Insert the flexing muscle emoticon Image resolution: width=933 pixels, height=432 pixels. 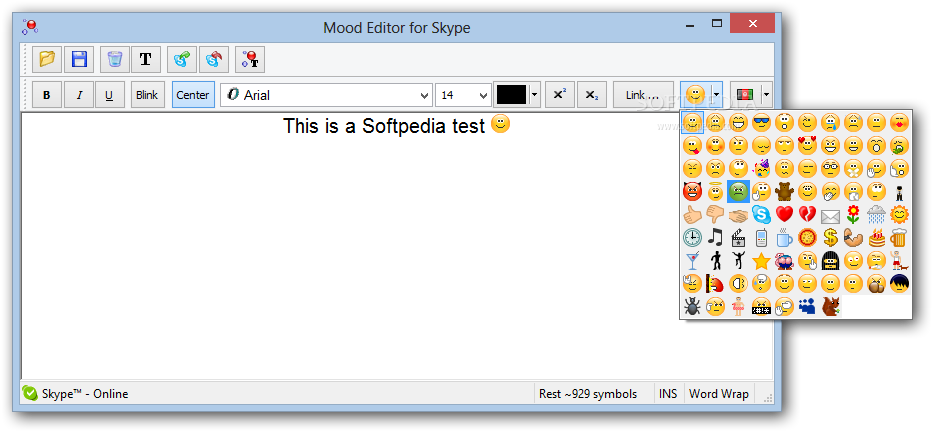click(x=853, y=237)
